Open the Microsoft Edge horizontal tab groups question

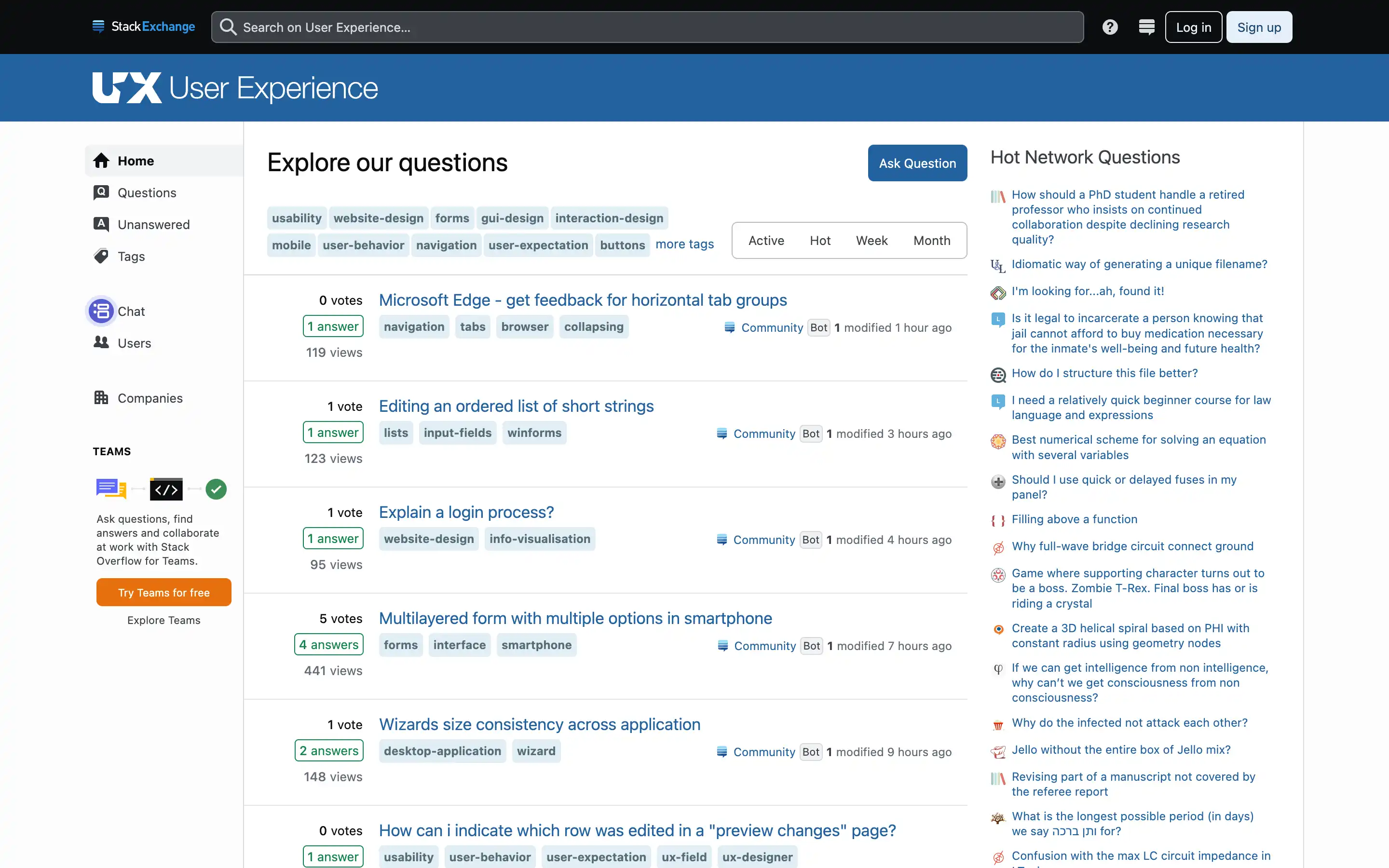click(x=583, y=300)
